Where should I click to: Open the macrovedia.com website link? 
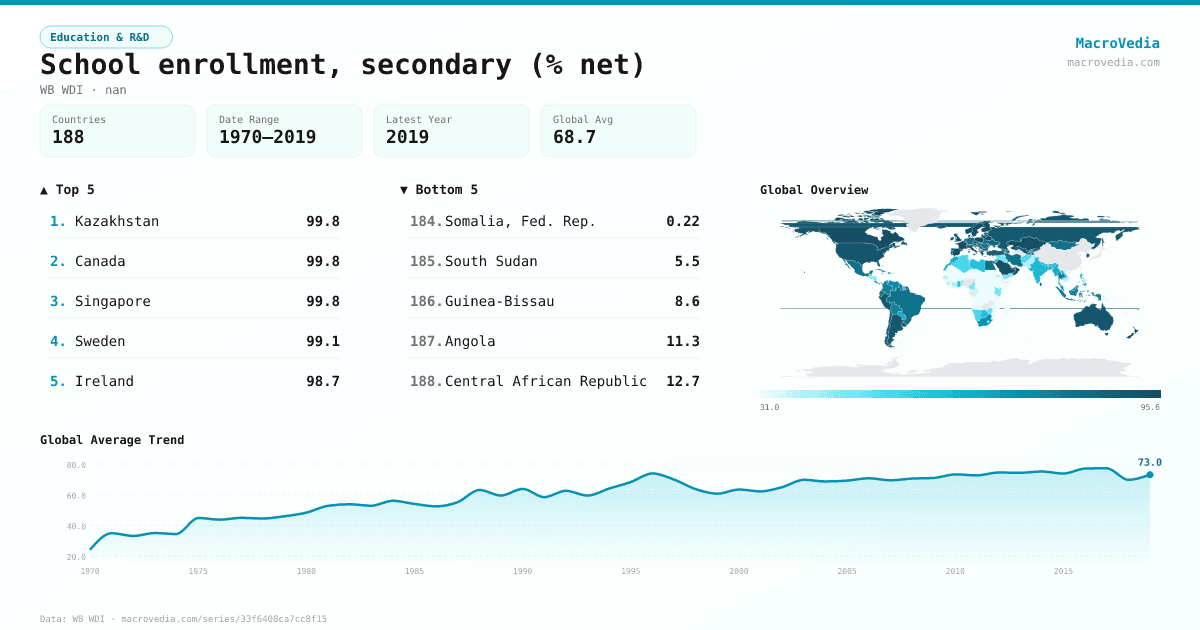(x=1113, y=62)
